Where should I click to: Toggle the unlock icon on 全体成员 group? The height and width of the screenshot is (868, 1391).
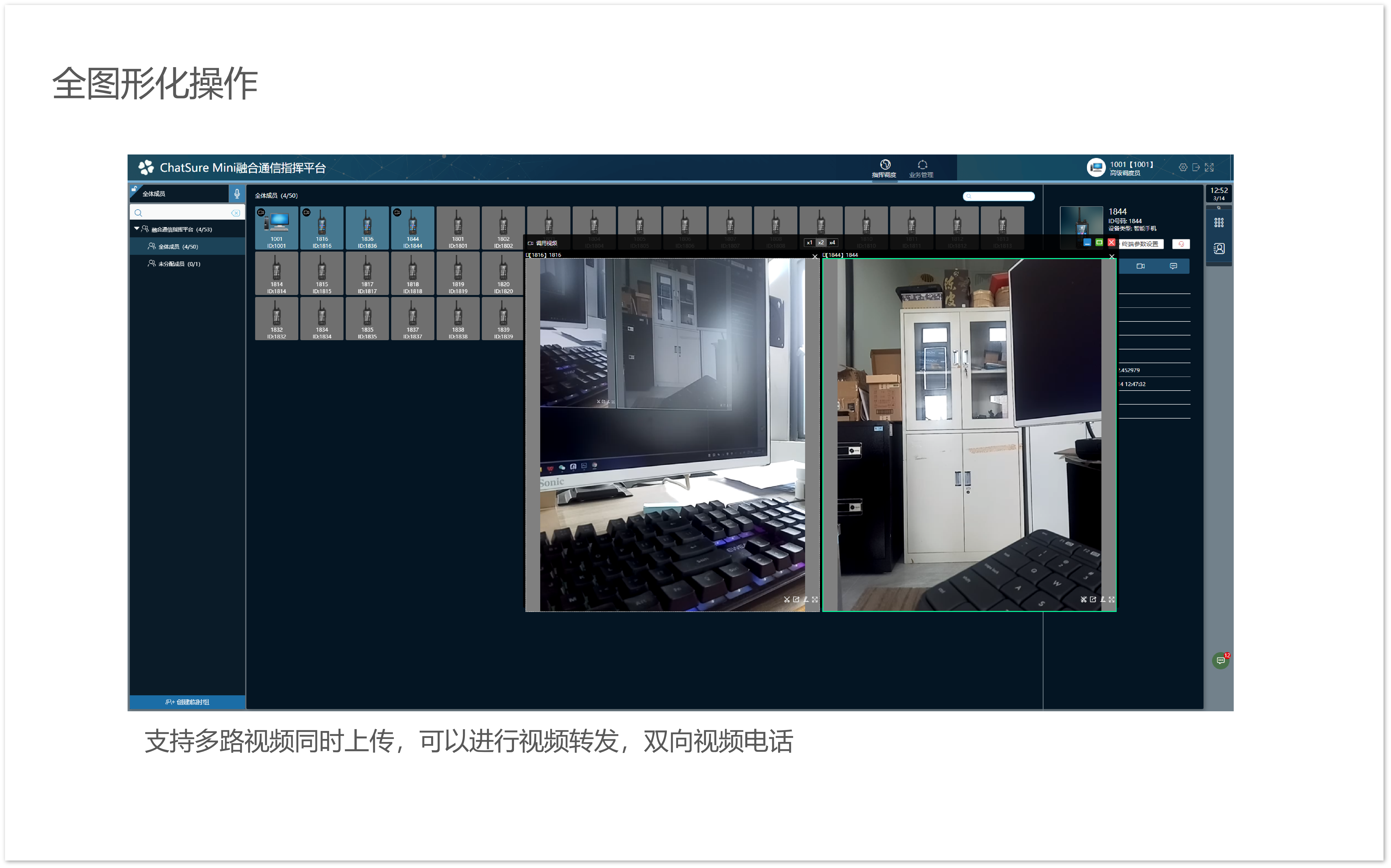tap(134, 189)
